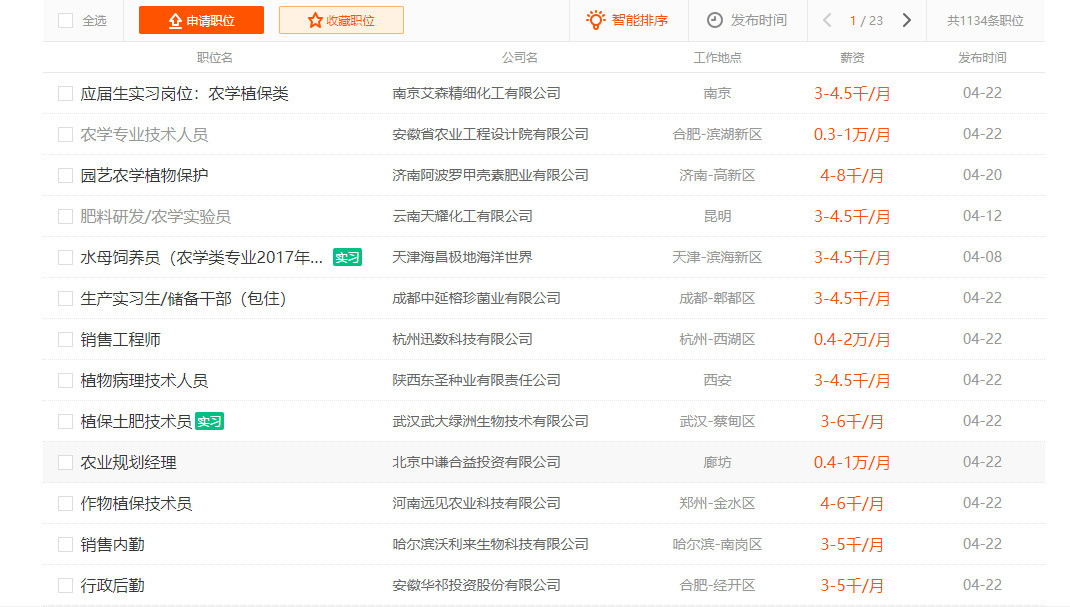
Task: Check box for 园艺农学植物保护
Action: (66, 175)
